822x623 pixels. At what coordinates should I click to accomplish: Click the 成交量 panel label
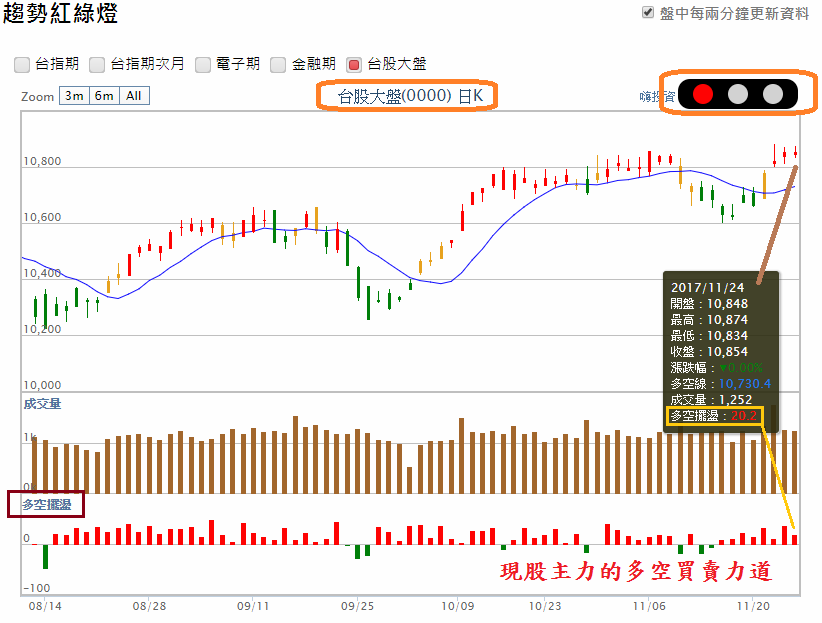coord(42,404)
